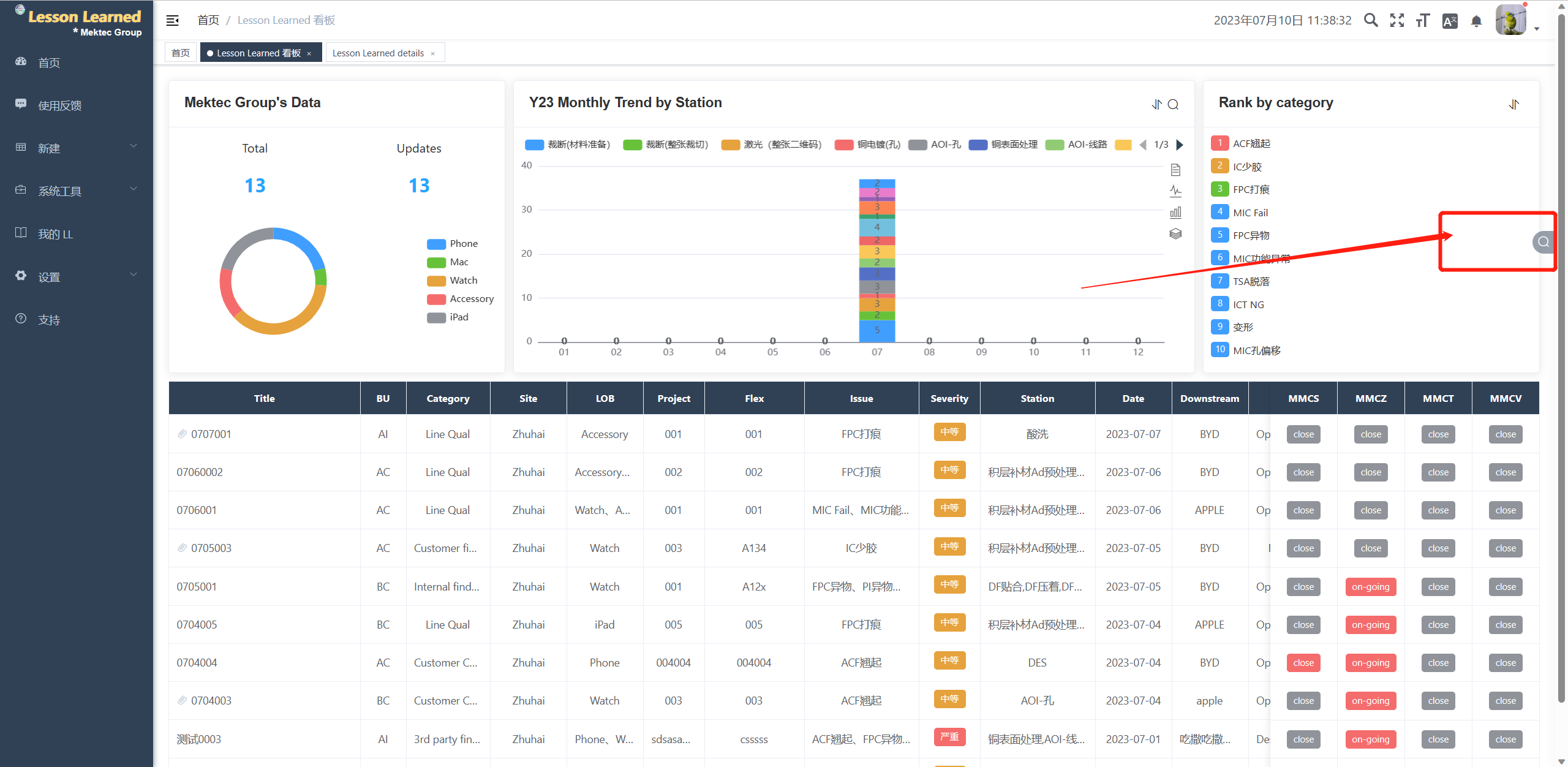
Task: Expand the 系统工具 sidebar menu
Action: 76,191
